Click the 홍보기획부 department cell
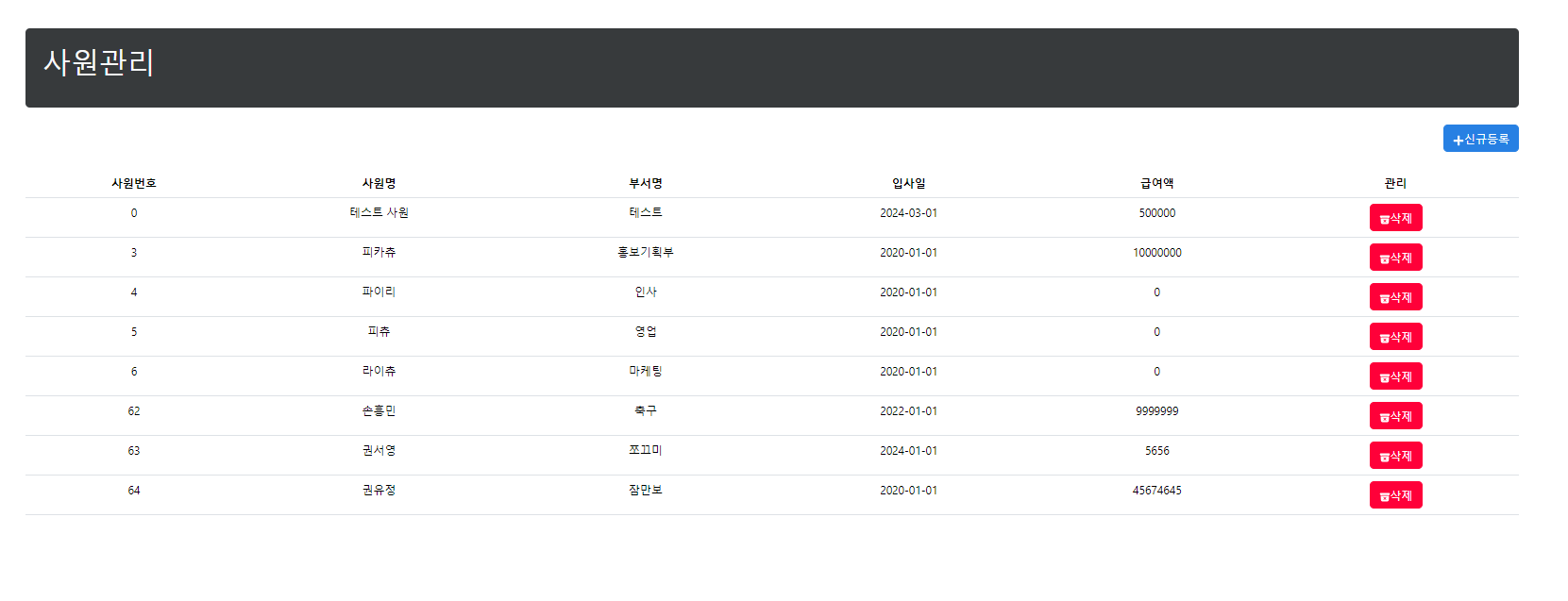 pos(646,253)
